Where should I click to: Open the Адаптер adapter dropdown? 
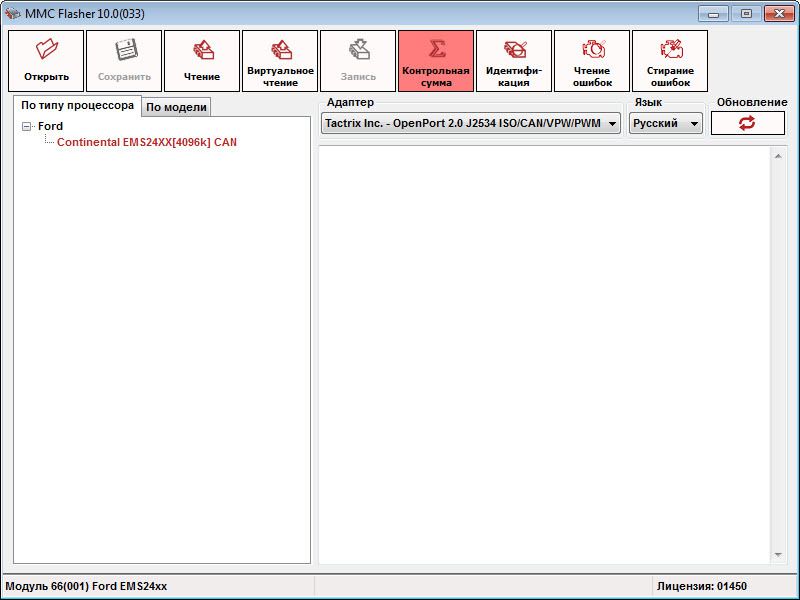coord(611,123)
